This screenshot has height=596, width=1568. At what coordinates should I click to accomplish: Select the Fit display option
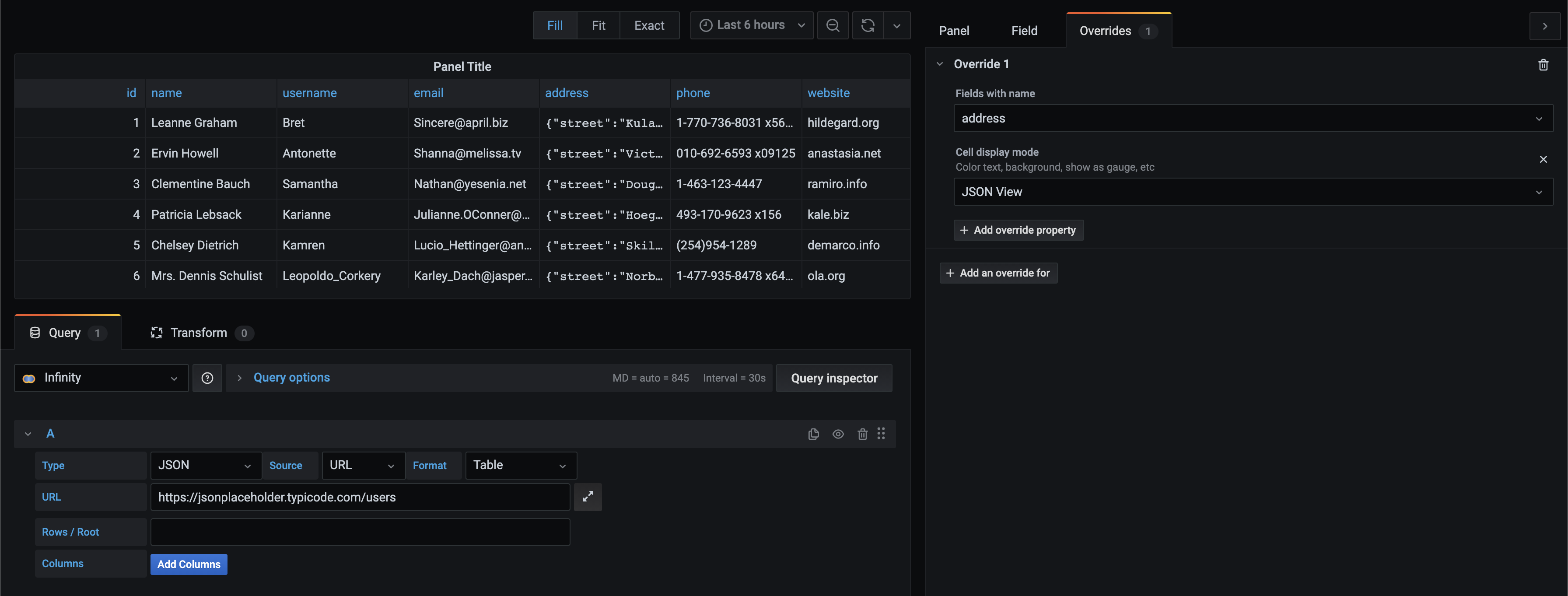(598, 25)
